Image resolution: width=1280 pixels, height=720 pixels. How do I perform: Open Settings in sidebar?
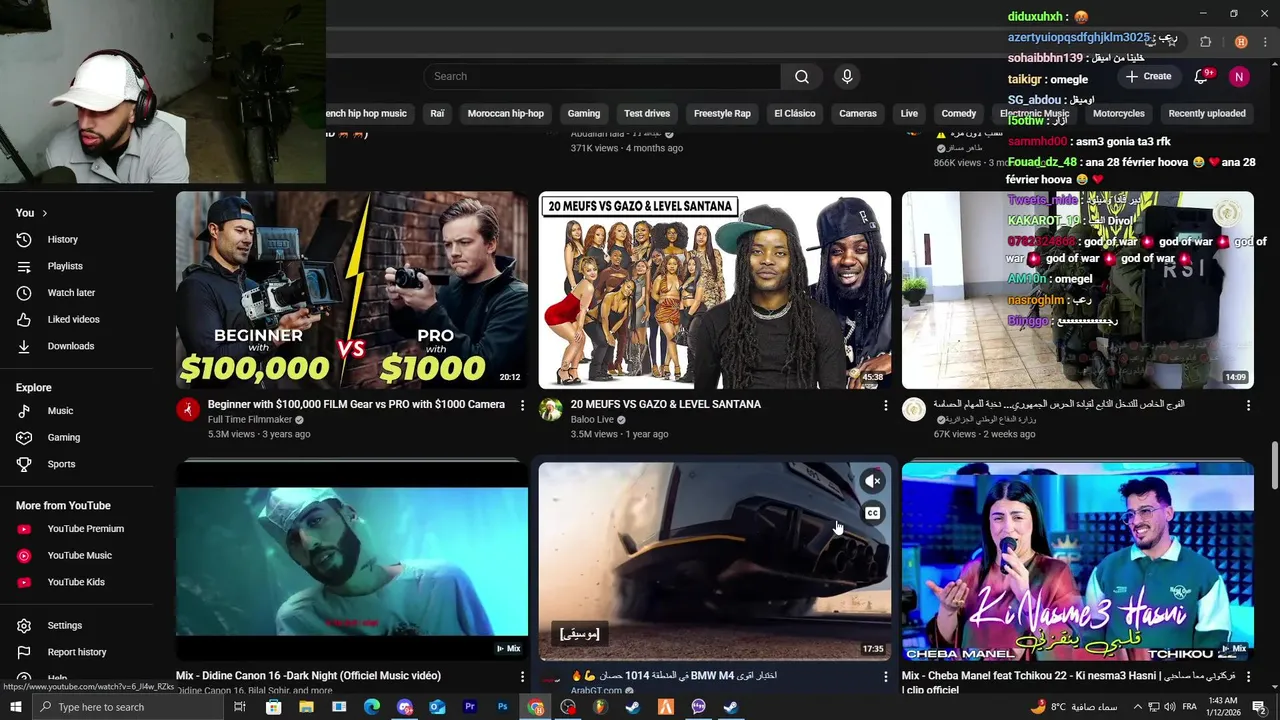[x=64, y=626]
